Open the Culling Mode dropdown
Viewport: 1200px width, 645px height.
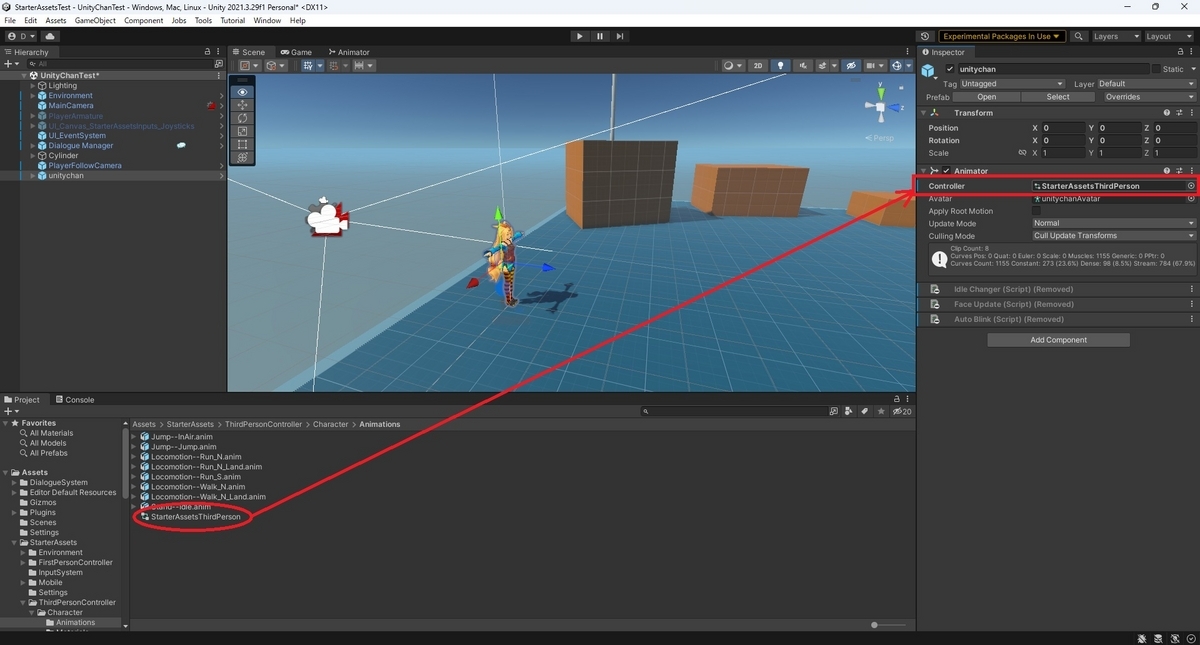point(1113,236)
